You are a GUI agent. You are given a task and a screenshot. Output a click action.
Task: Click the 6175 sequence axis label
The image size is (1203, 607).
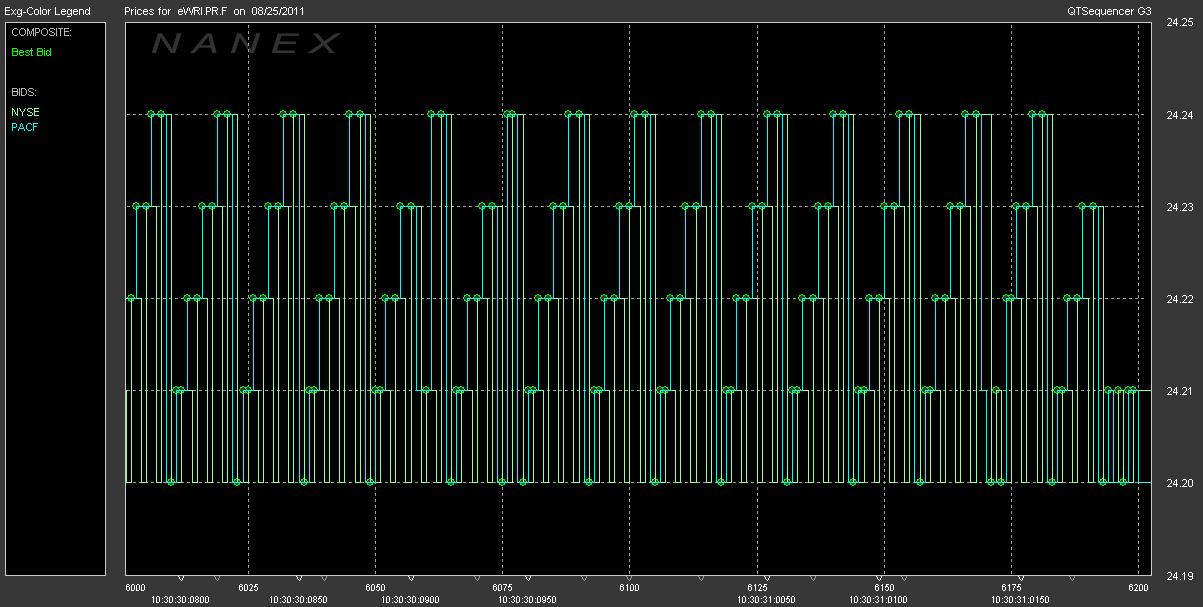pyautogui.click(x=1011, y=588)
